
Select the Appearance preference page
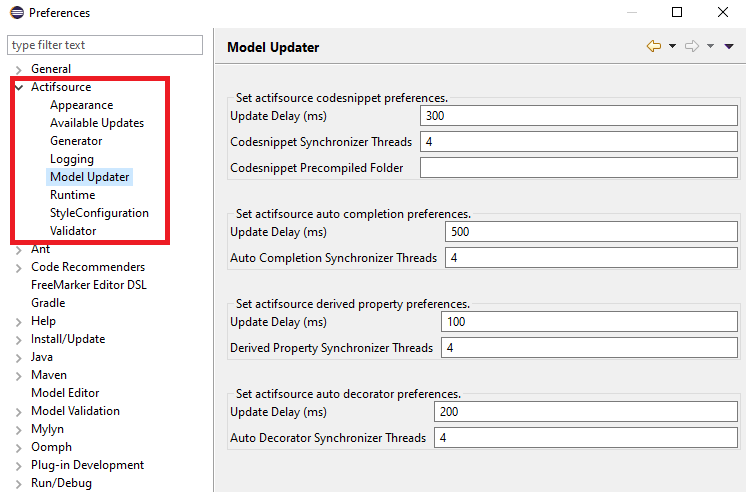(x=81, y=105)
